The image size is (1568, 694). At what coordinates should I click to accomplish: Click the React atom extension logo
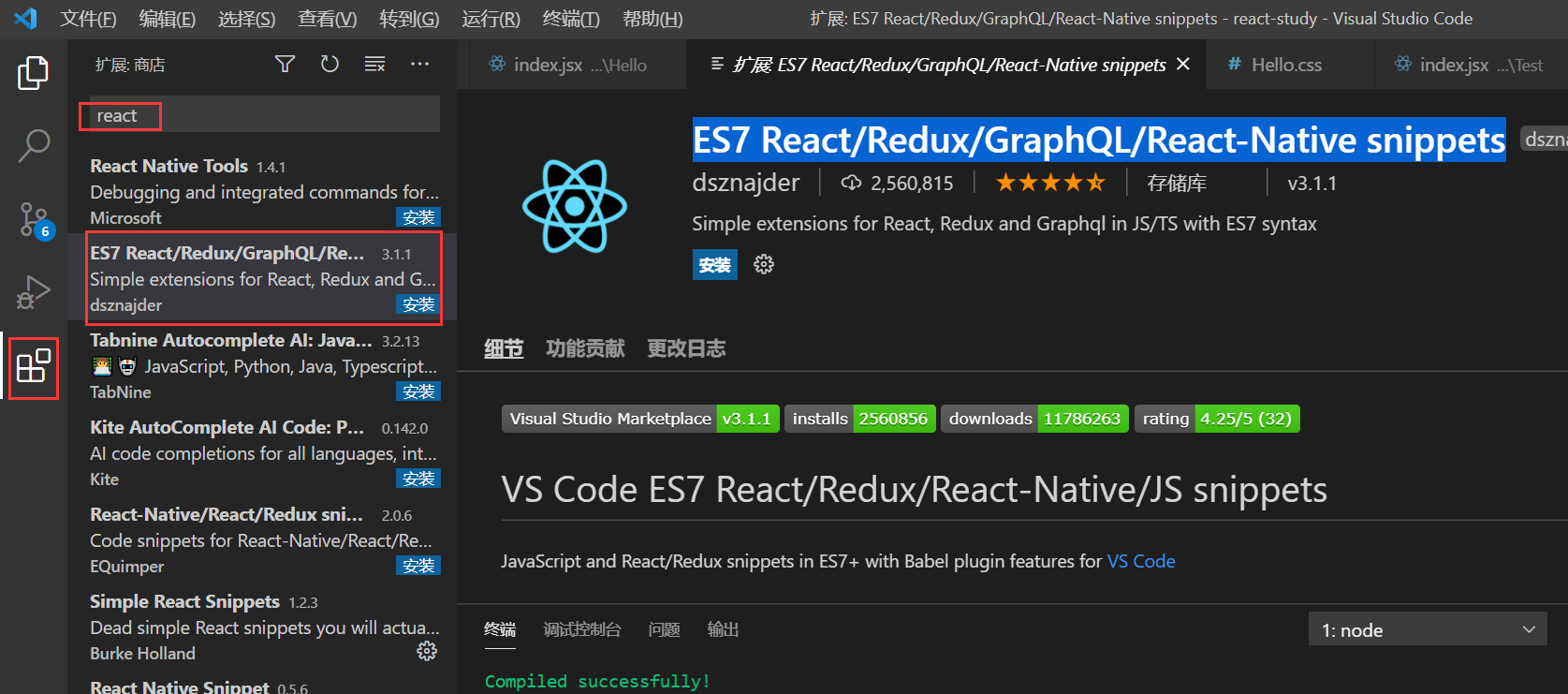pyautogui.click(x=574, y=206)
